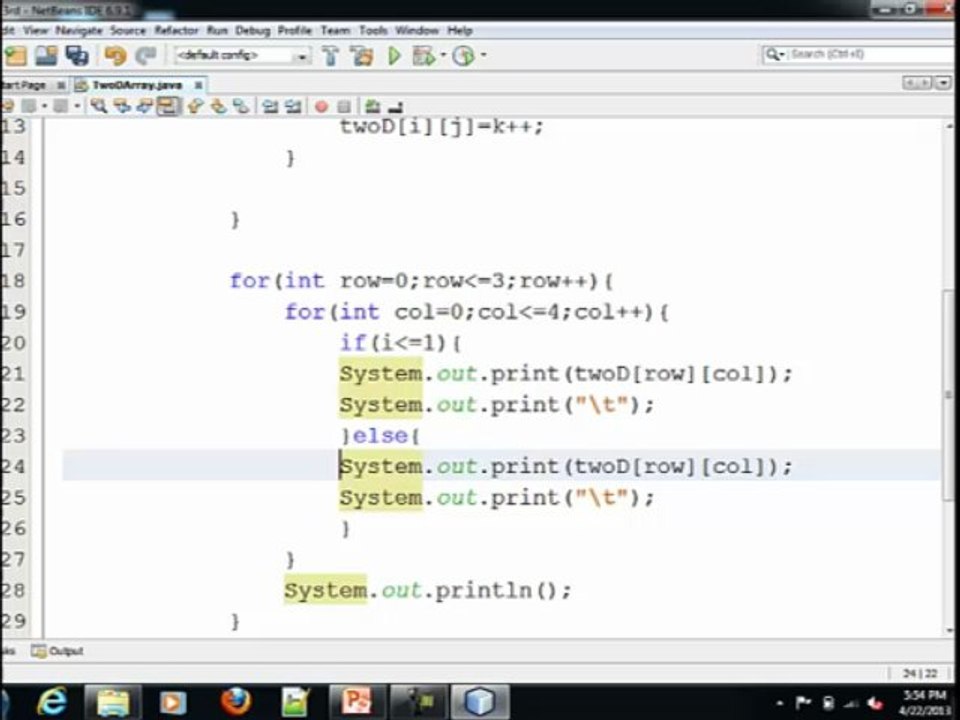Comment the selected code lines
This screenshot has height=720, width=960.
click(x=372, y=106)
